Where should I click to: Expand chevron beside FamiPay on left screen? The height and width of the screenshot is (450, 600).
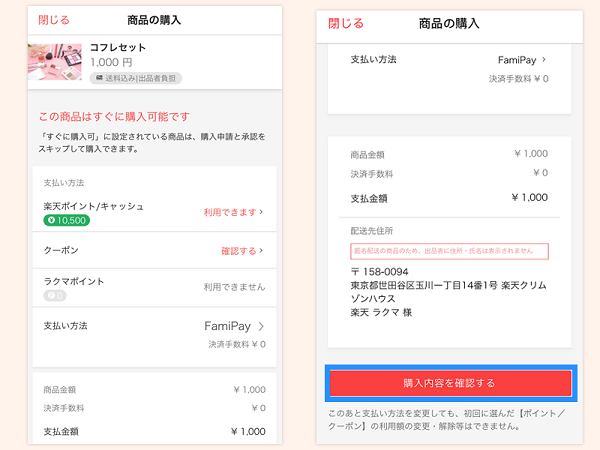coord(261,326)
